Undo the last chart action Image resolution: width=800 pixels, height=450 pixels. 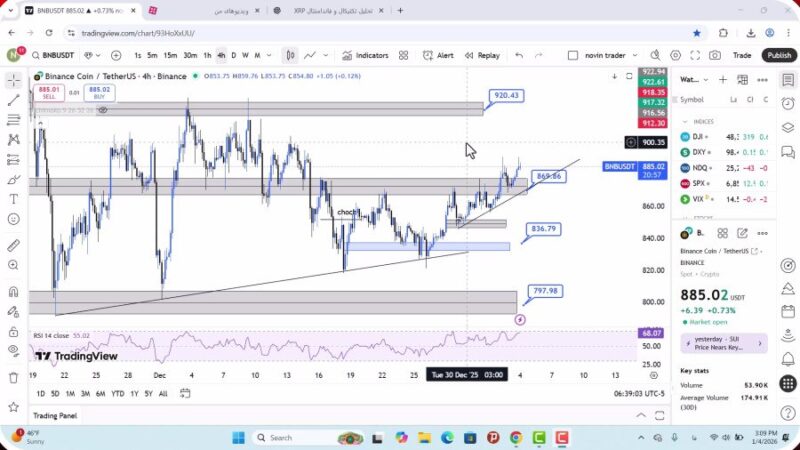pyautogui.click(x=518, y=55)
